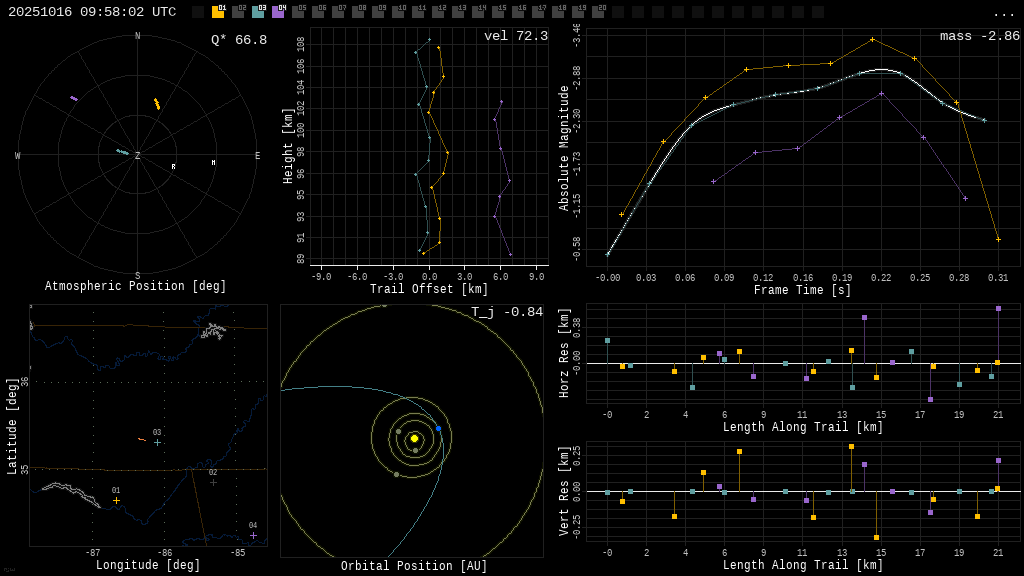Click the yellow Sun in orbital plot
The height and width of the screenshot is (576, 1024).
414,438
